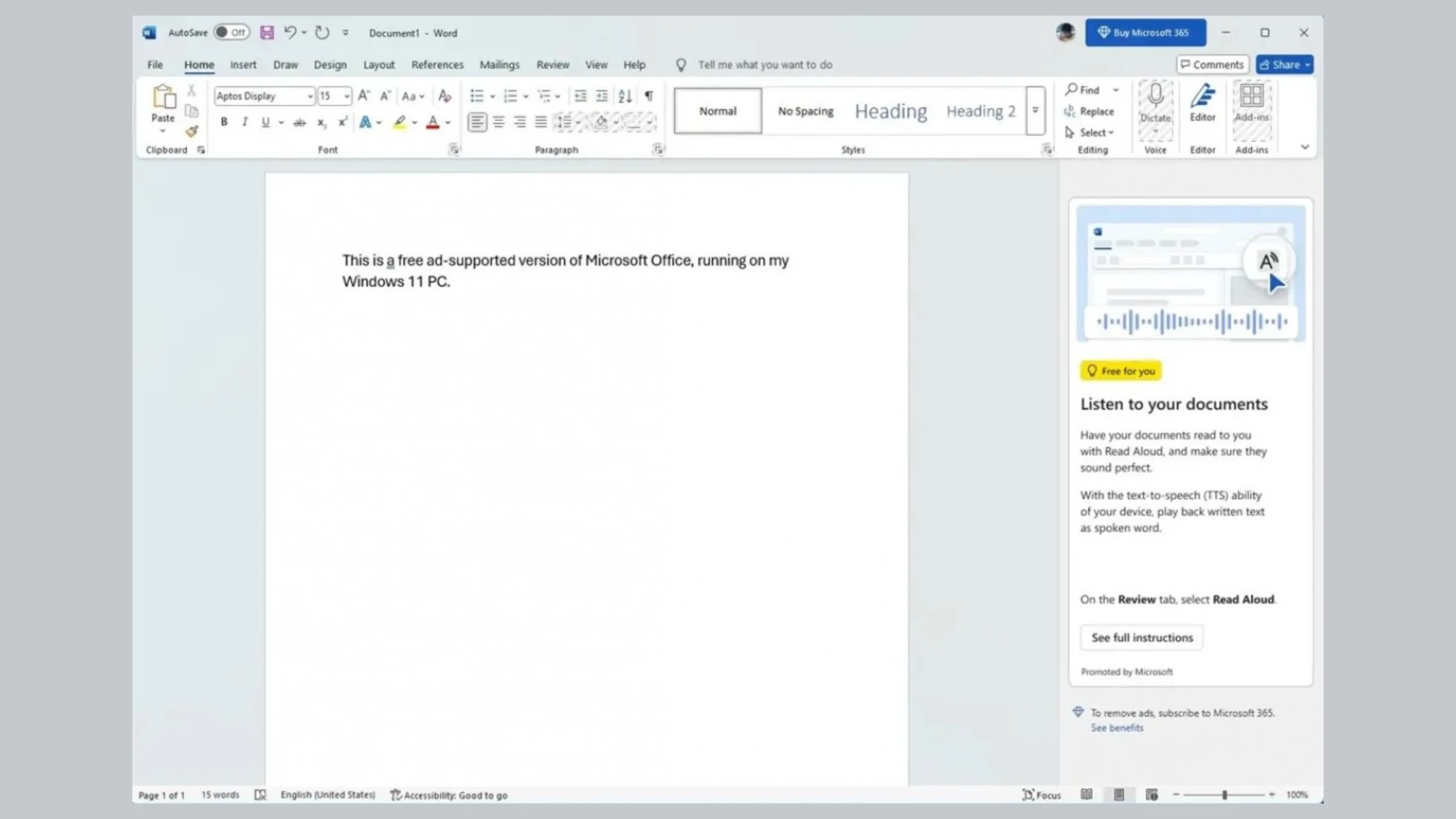
Task: Align text to center
Action: [x=499, y=122]
